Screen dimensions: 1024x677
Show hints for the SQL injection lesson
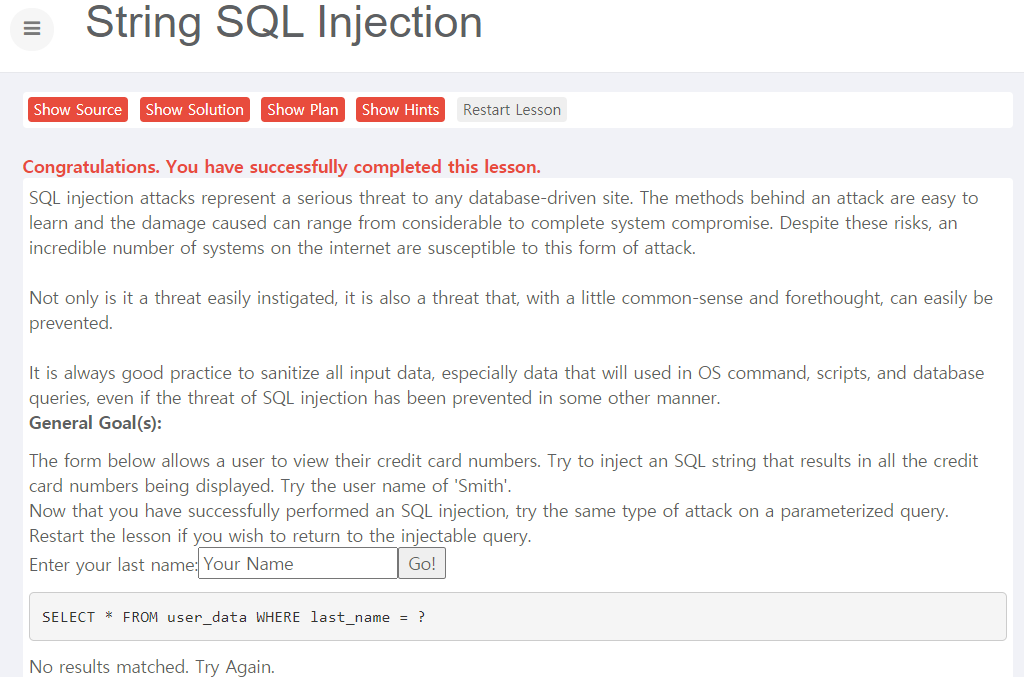[x=399, y=109]
